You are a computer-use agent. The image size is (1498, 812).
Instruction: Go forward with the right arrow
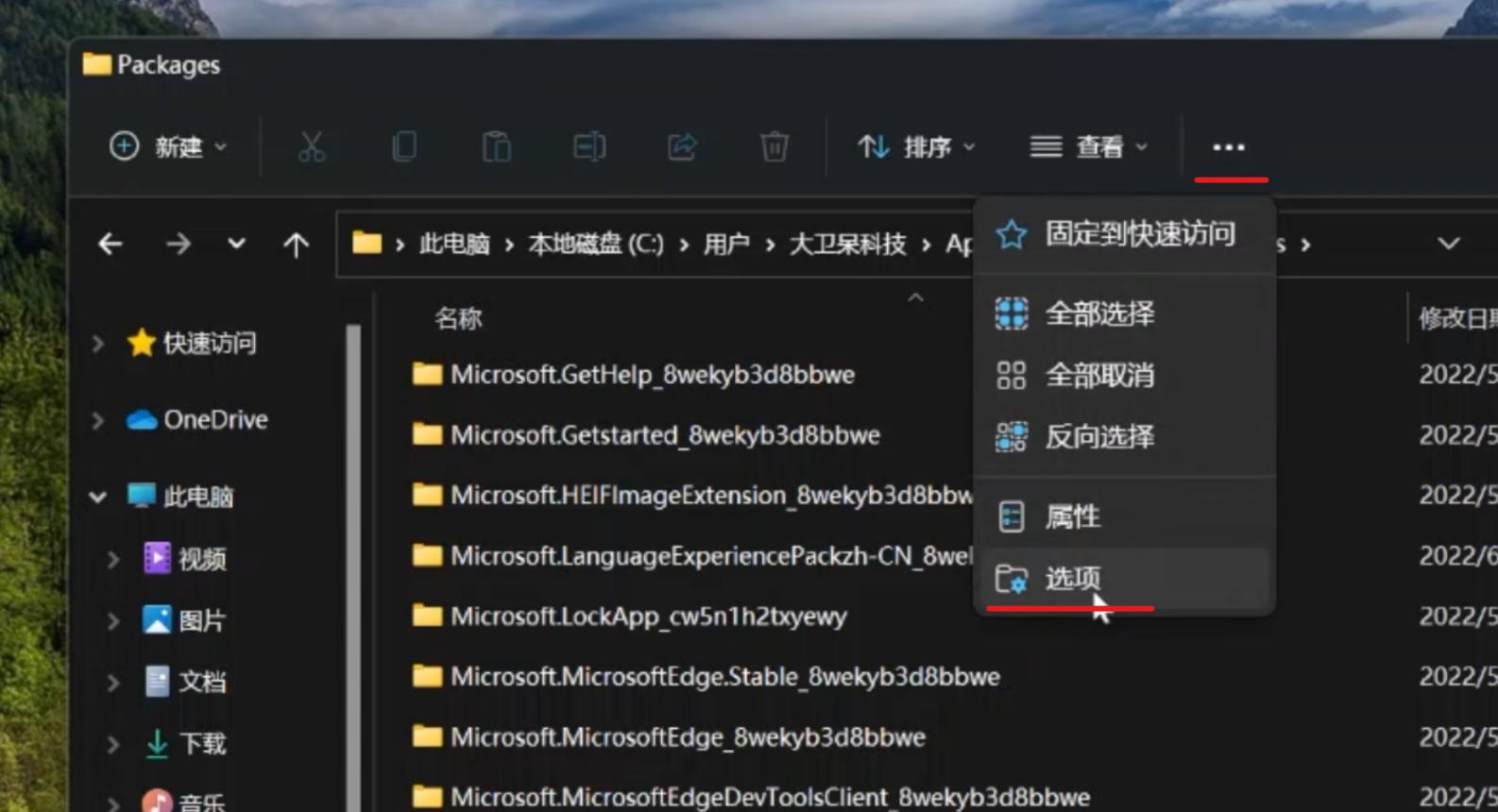(x=178, y=245)
